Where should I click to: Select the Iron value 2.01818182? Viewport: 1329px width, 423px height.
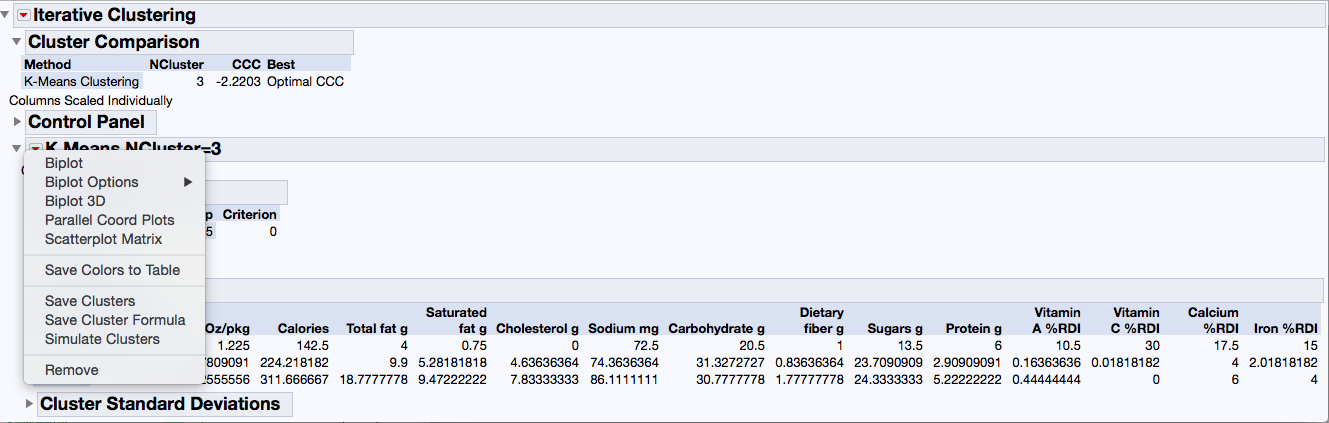pos(1282,362)
